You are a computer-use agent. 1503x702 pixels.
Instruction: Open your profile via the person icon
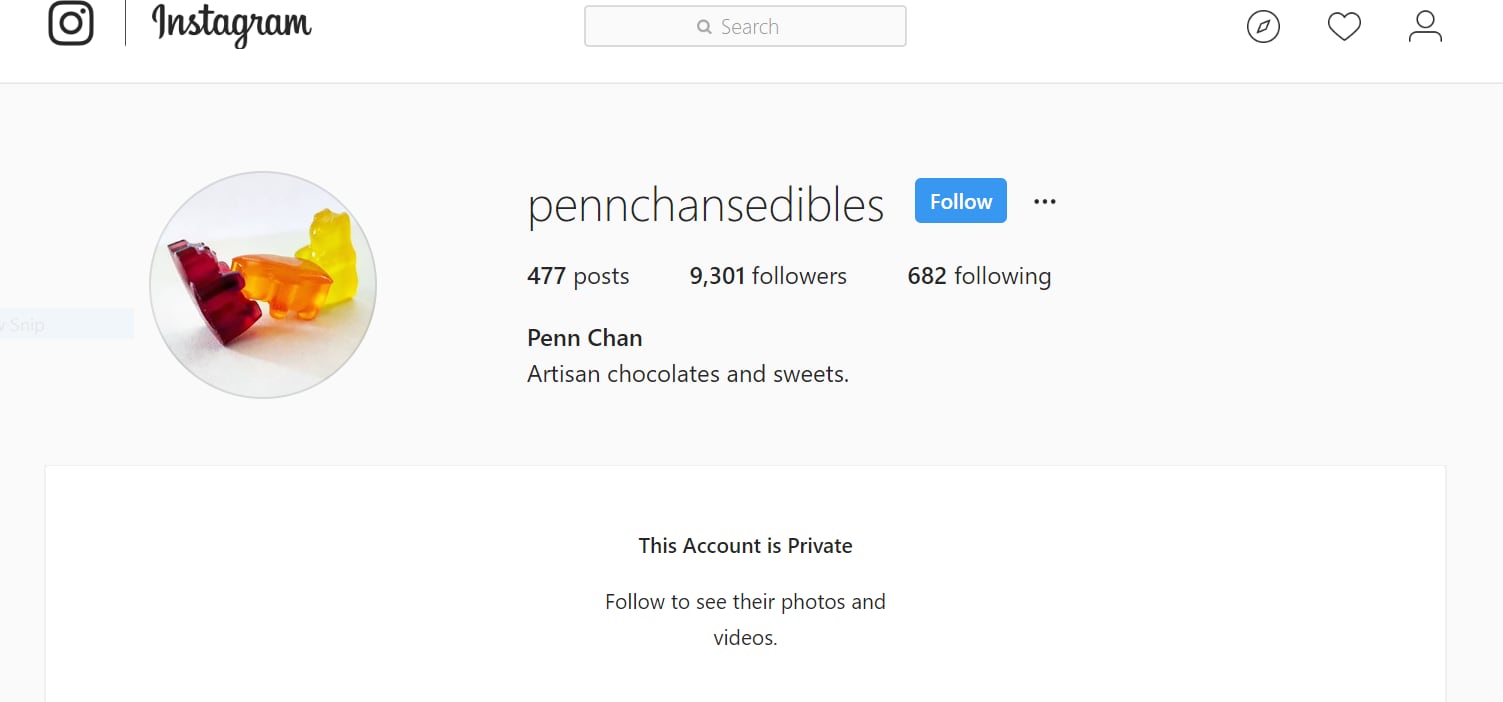[x=1424, y=27]
